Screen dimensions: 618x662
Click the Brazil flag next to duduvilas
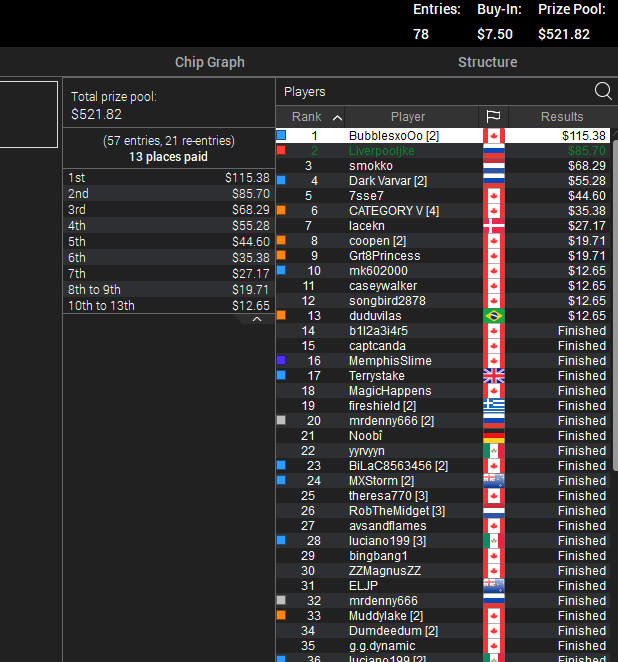pyautogui.click(x=493, y=316)
